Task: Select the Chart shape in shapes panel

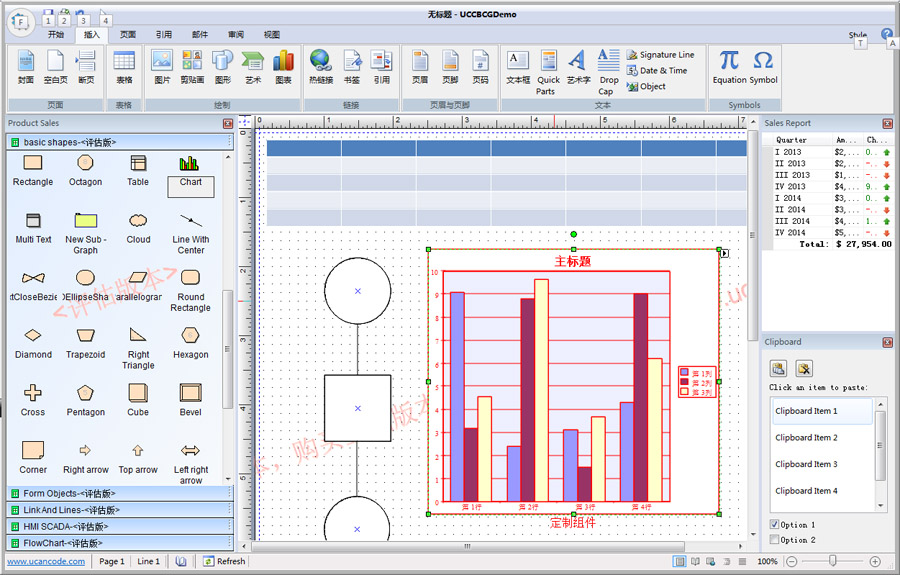Action: (190, 169)
